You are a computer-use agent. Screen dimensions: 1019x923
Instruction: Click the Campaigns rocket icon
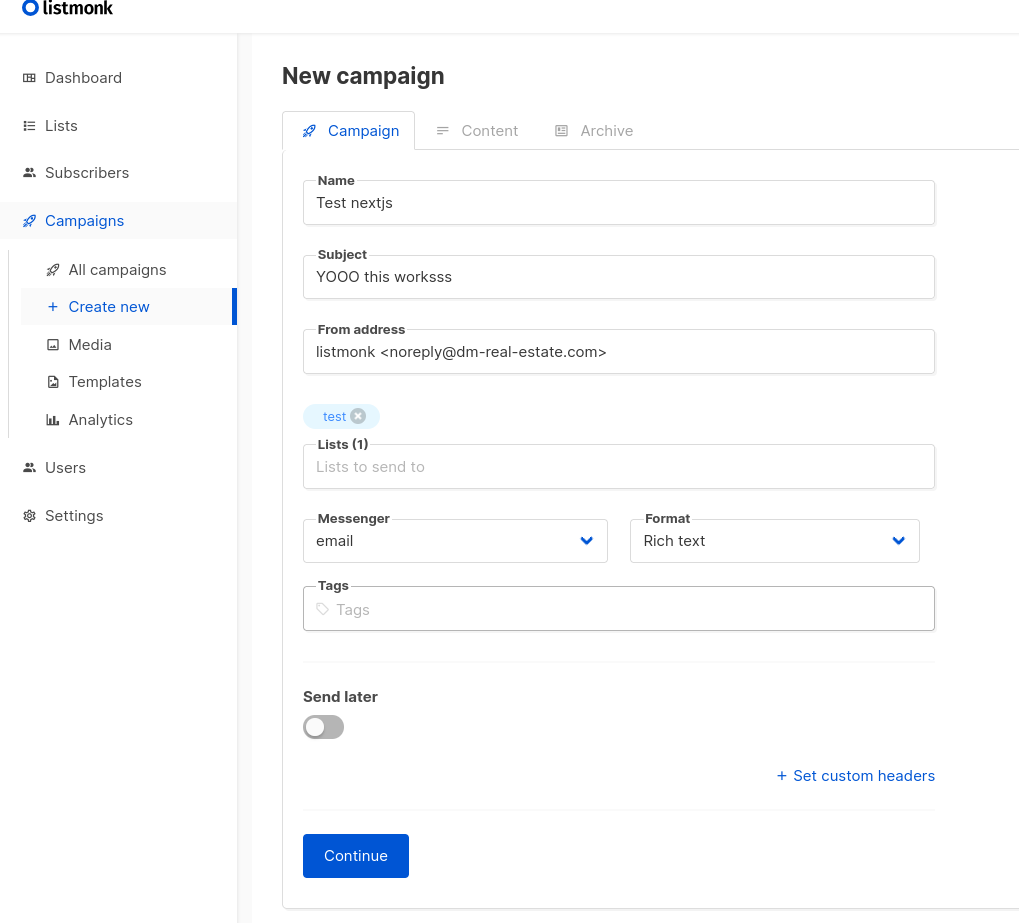click(27, 220)
